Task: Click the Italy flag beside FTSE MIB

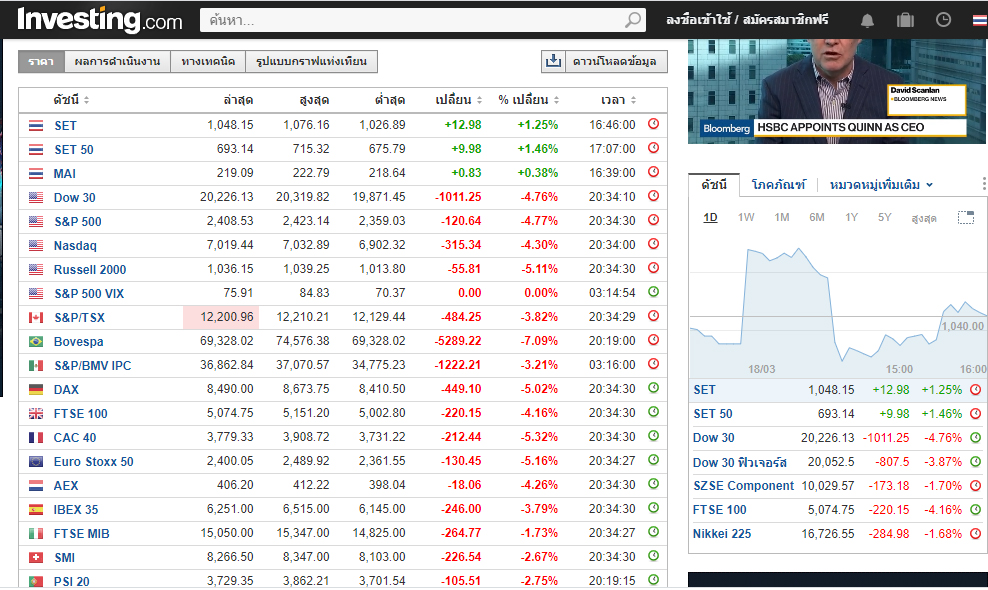Action: tap(36, 534)
